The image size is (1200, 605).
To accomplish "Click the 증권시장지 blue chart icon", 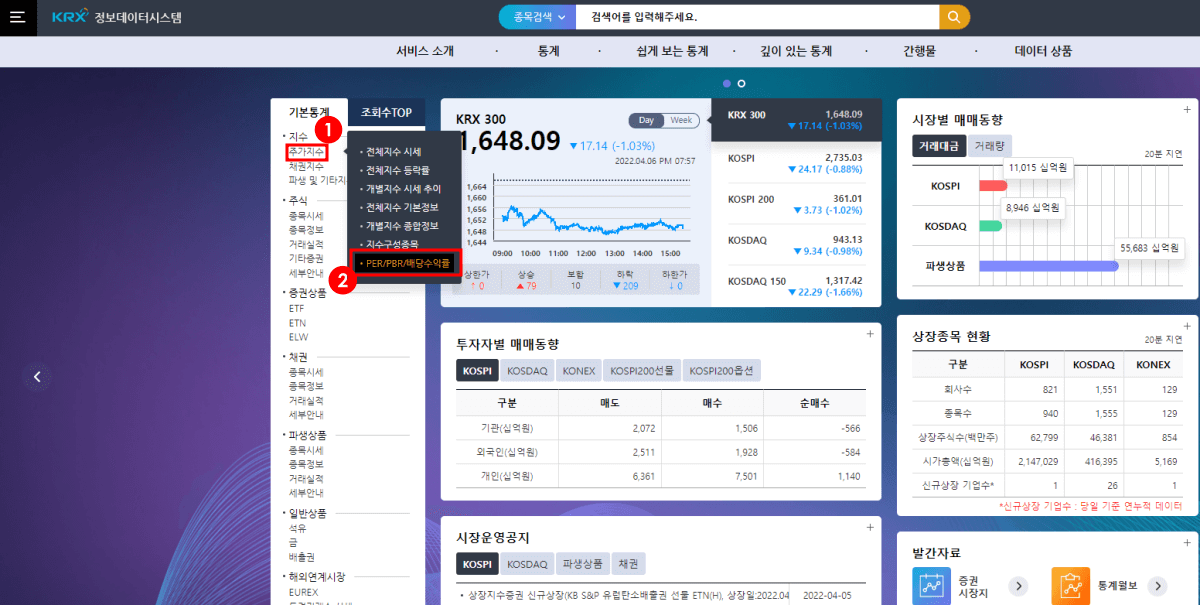I will (x=931, y=586).
